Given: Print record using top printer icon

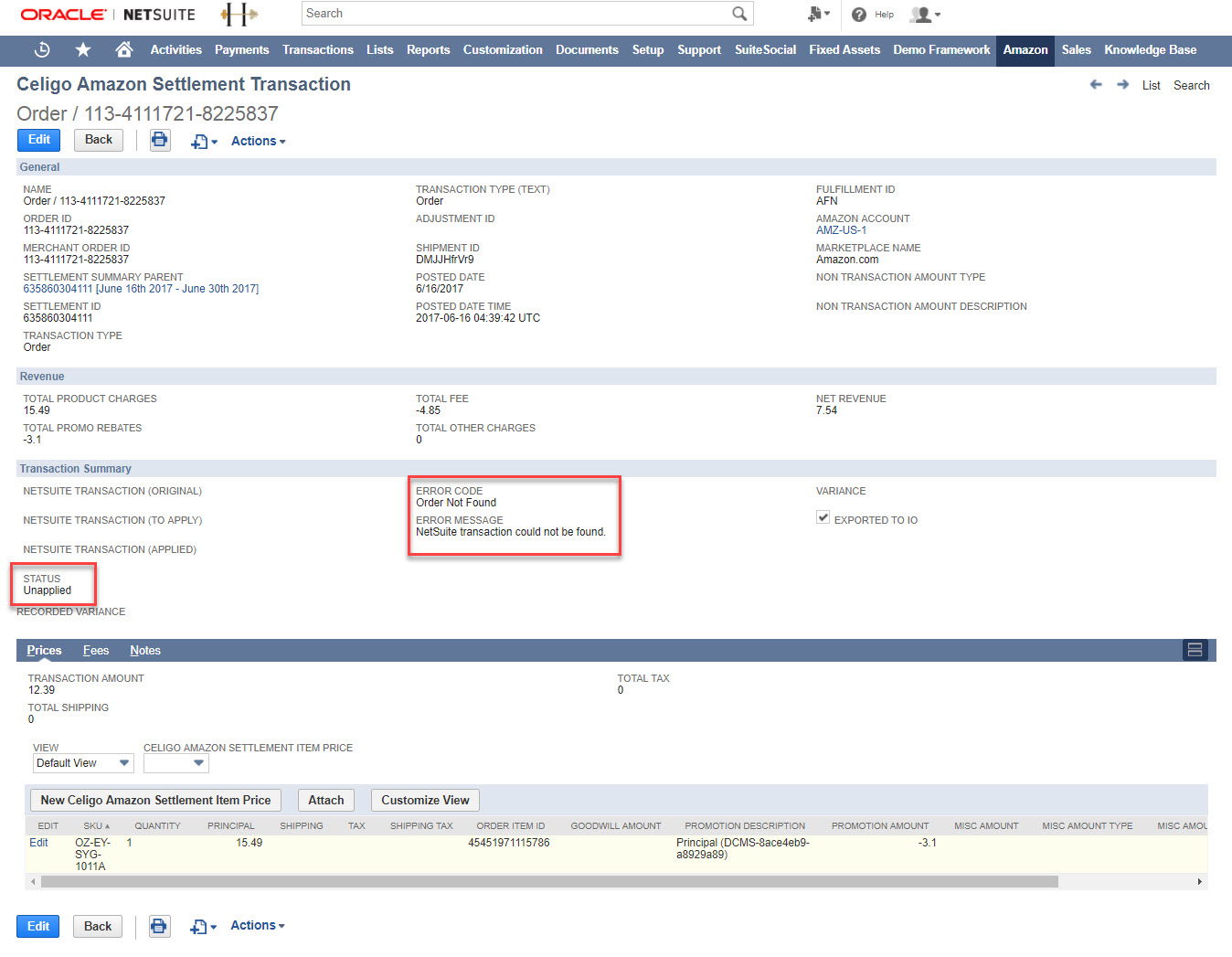Looking at the screenshot, I should point(160,140).
